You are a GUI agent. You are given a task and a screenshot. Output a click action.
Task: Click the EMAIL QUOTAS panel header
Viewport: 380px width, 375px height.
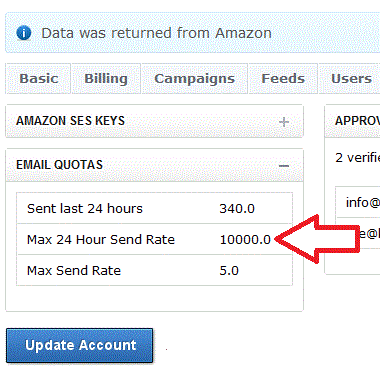[154, 165]
